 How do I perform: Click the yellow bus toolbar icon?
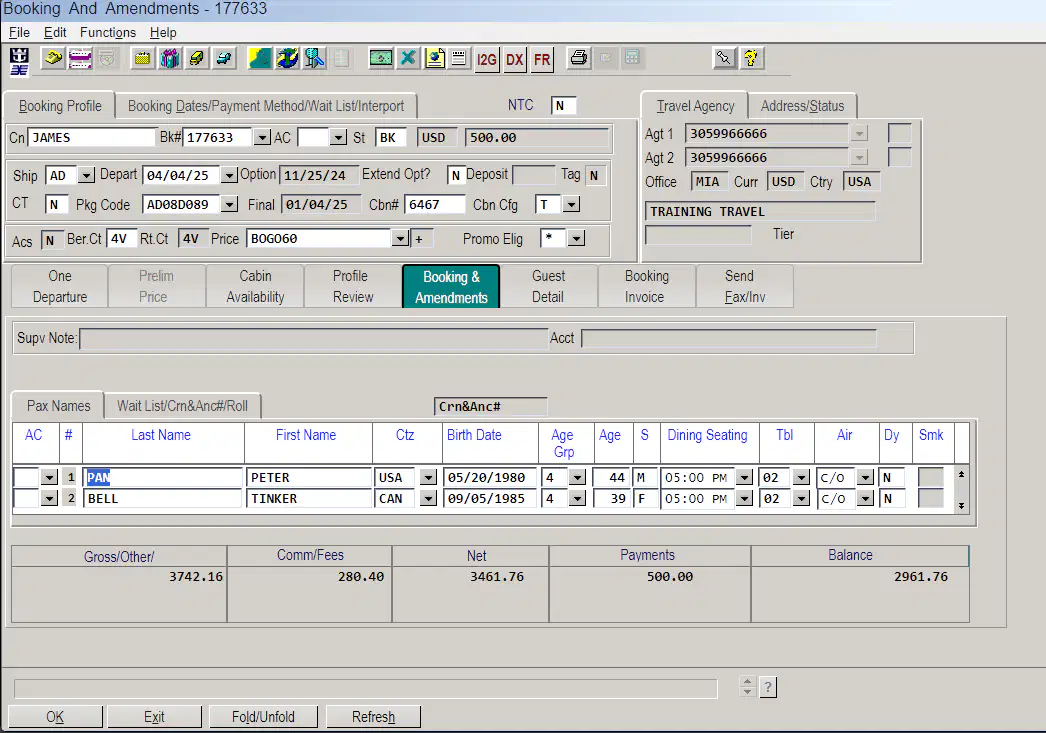[x=197, y=59]
